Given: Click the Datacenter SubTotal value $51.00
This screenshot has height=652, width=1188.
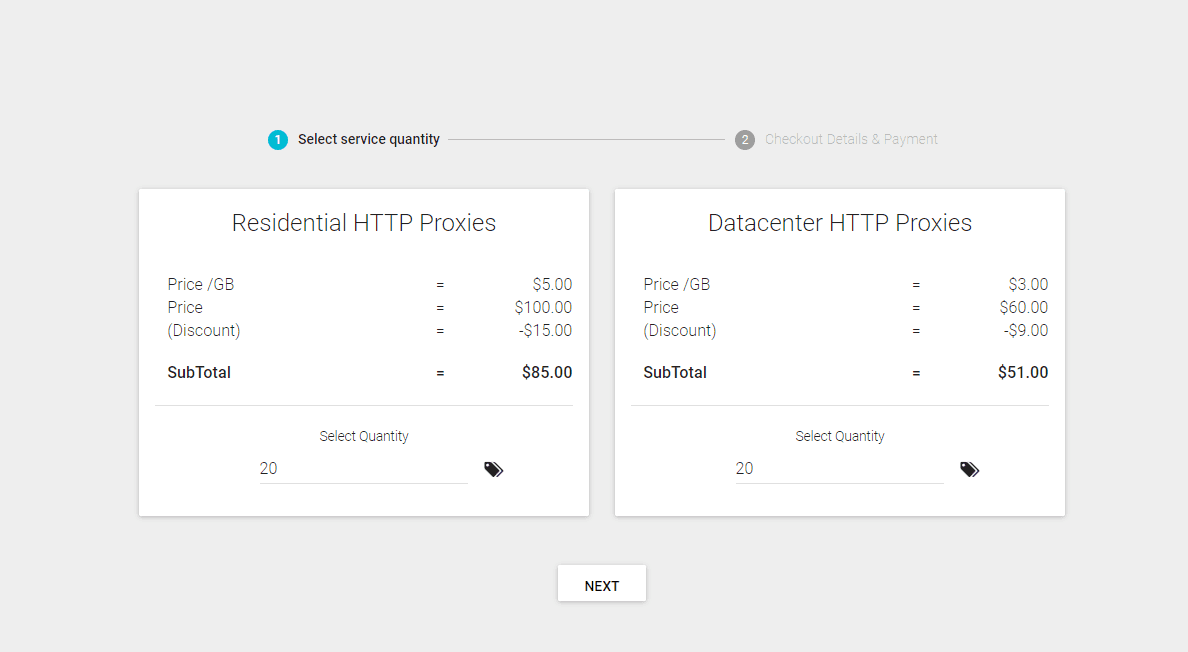Looking at the screenshot, I should (1023, 373).
